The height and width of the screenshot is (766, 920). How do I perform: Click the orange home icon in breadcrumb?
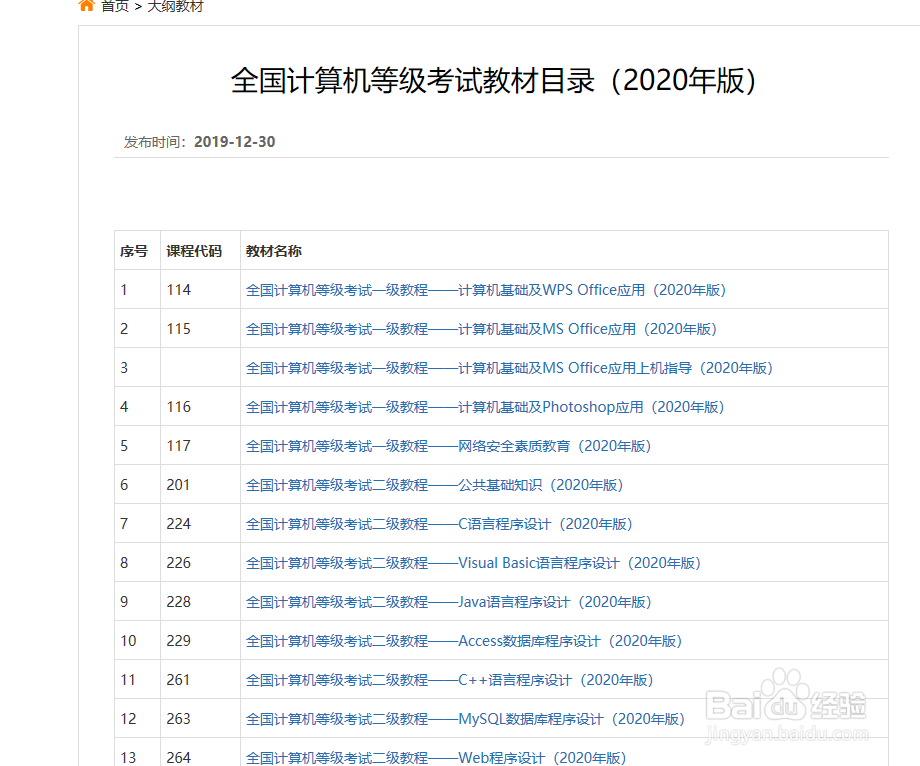86,5
